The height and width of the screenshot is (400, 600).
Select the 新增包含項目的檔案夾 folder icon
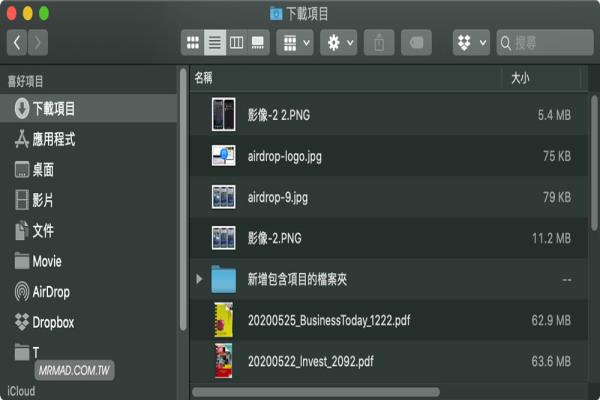point(223,279)
